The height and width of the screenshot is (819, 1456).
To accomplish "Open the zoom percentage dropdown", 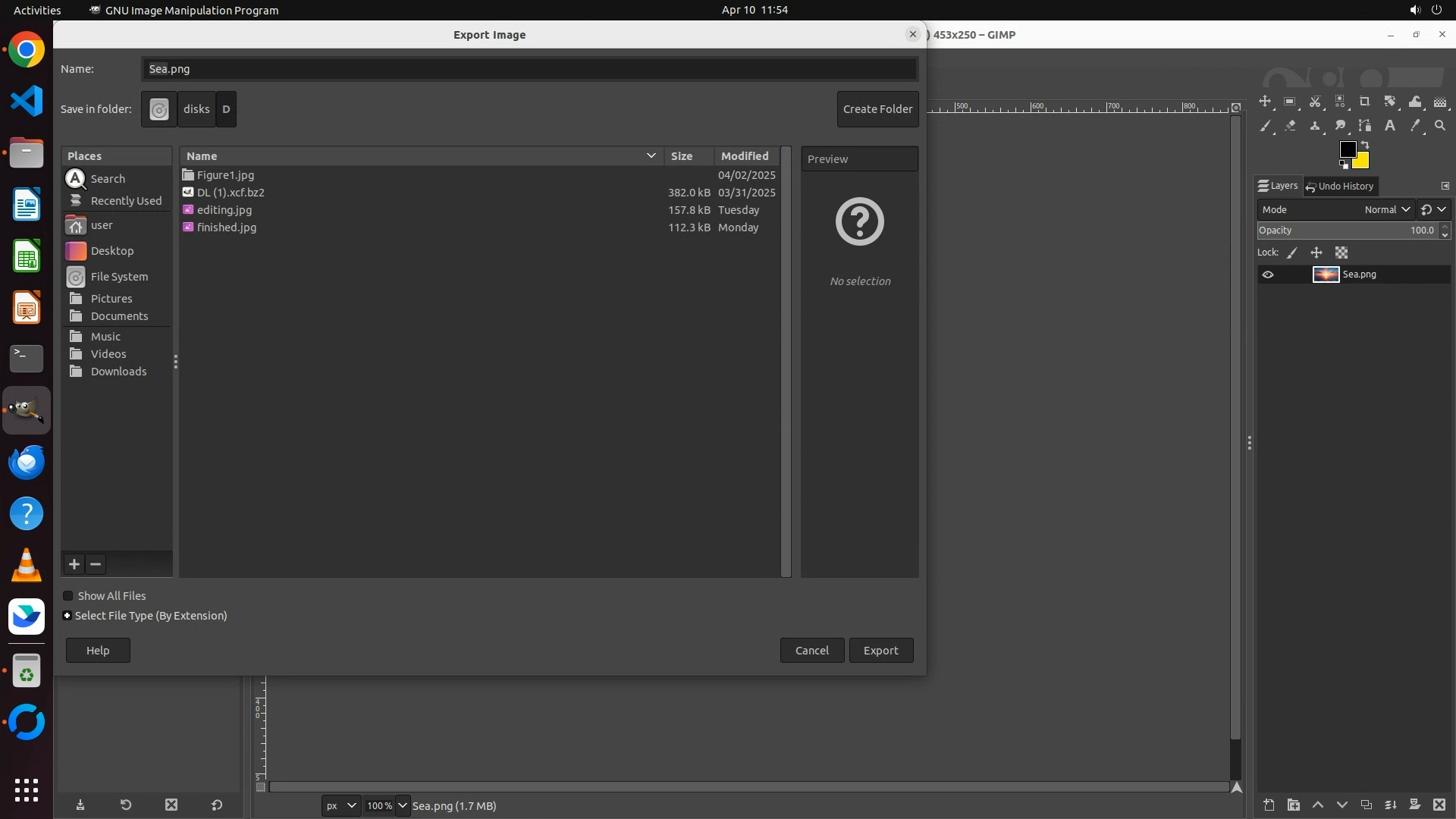I will tap(403, 805).
